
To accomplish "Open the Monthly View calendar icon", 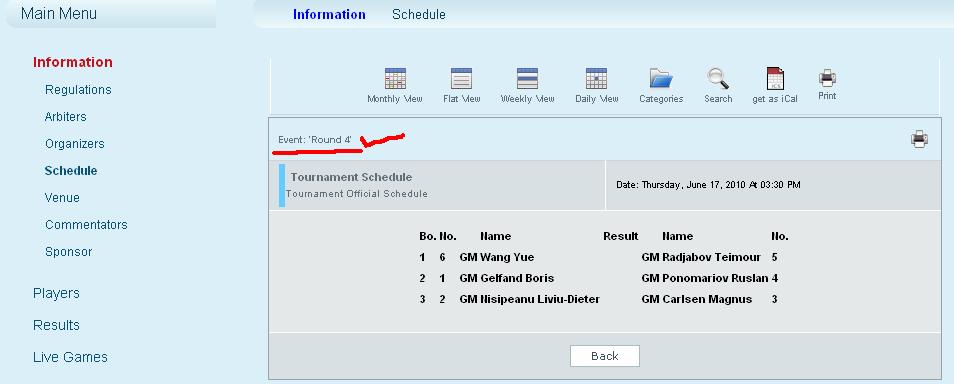I will (x=395, y=79).
